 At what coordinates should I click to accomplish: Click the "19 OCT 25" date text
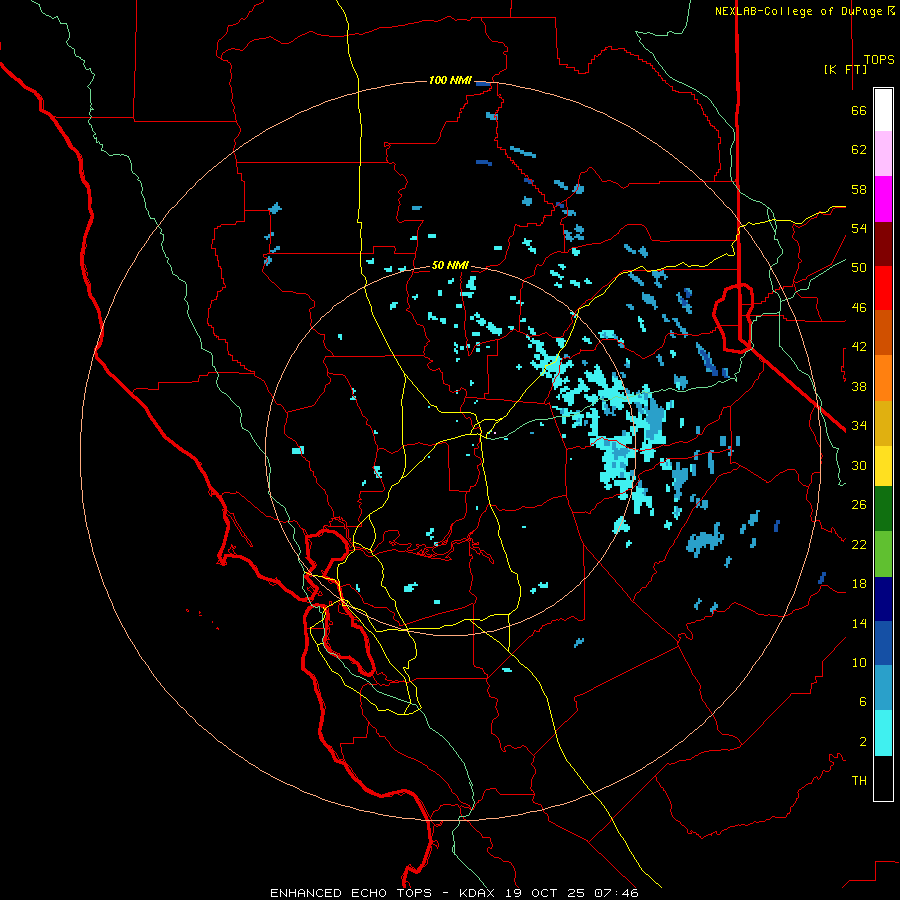tap(545, 893)
